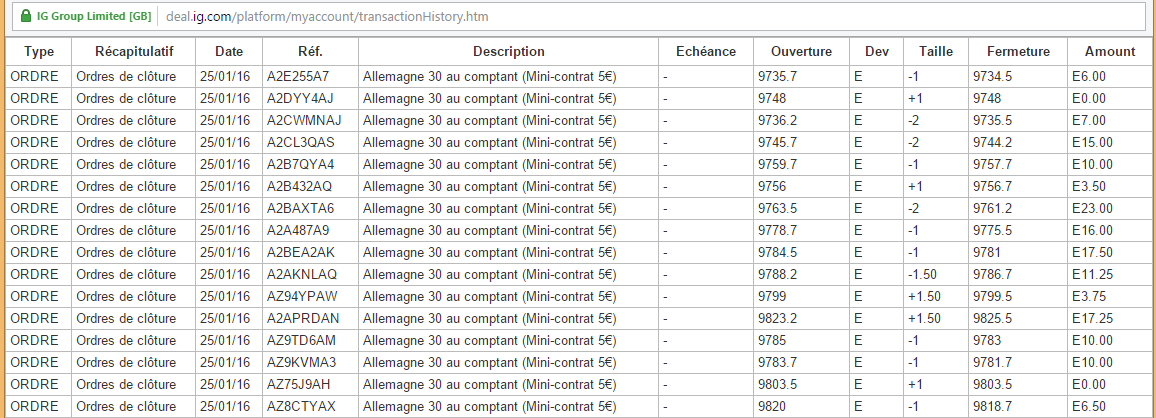This screenshot has width=1156, height=418.
Task: Focus the address bar URL field
Action: [400, 17]
